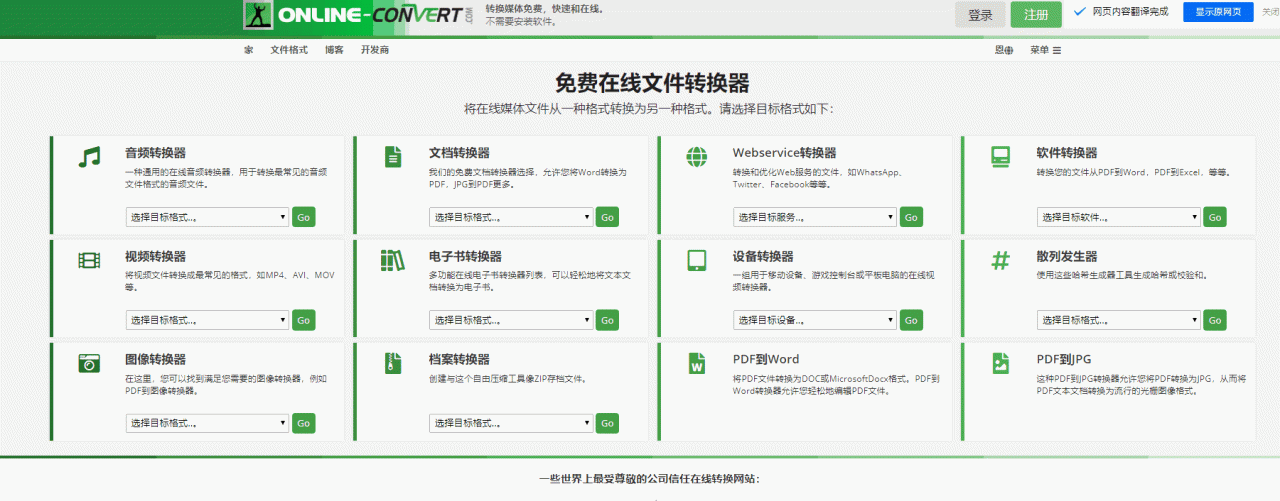This screenshot has height=501, width=1280.
Task: Expand the Webservice target service dropdown
Action: [x=815, y=217]
